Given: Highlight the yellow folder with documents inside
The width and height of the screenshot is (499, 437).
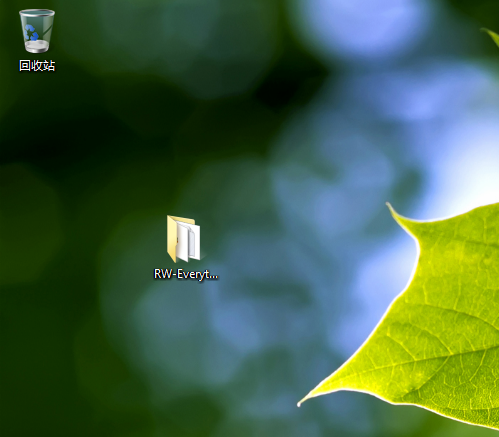Looking at the screenshot, I should 183,239.
